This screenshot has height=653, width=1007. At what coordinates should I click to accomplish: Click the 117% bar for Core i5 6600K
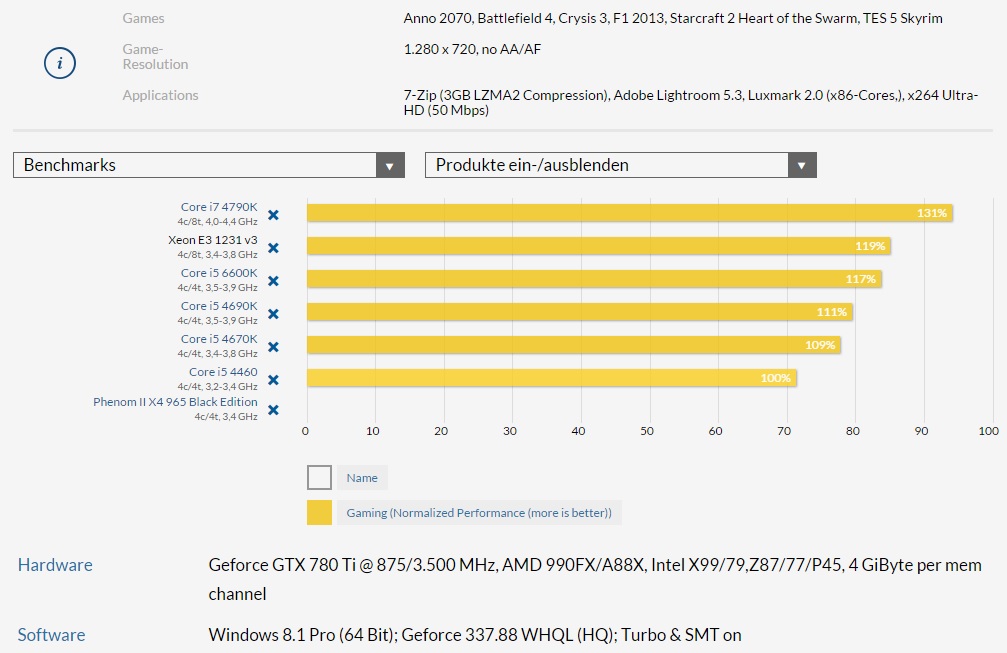coord(594,279)
